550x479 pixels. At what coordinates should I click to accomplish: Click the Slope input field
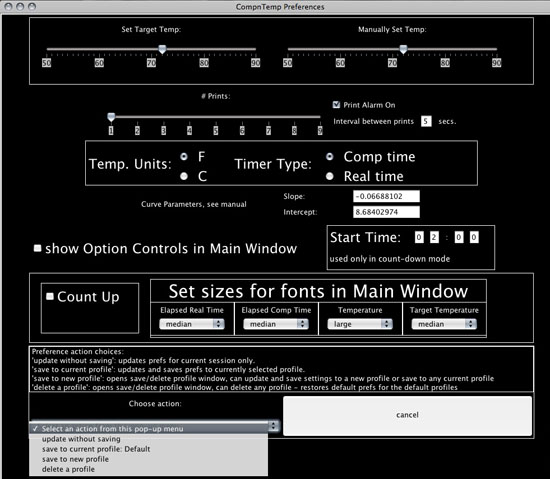tap(386, 196)
